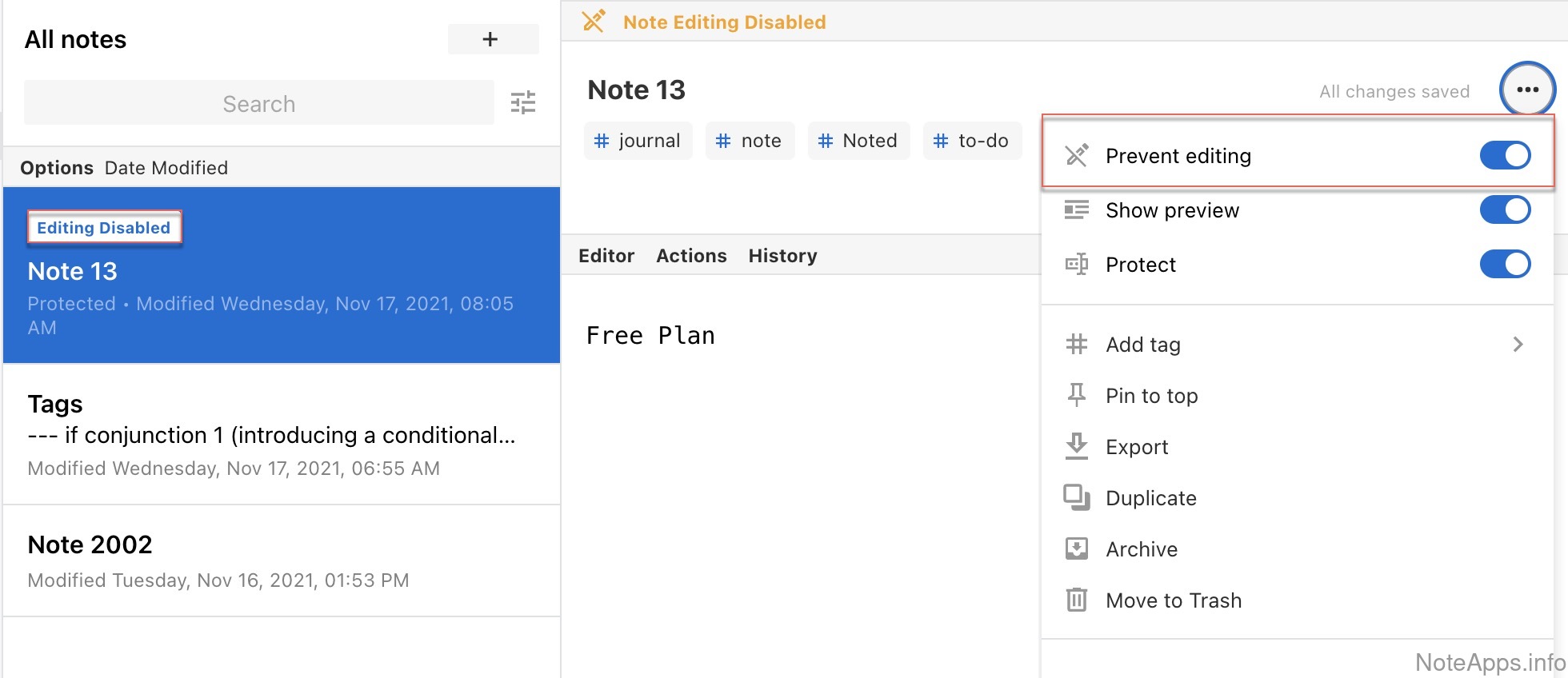Open the Options sort dropdown
The height and width of the screenshot is (678, 1568).
coord(57,168)
